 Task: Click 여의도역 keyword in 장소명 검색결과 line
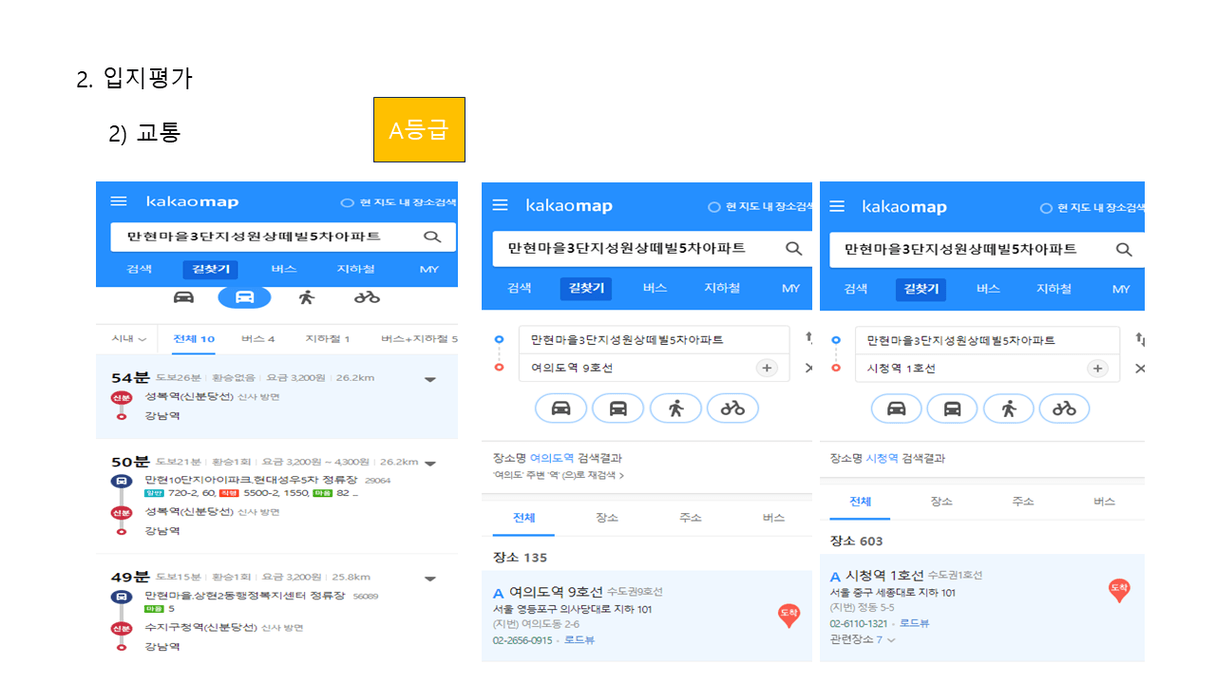coord(550,457)
